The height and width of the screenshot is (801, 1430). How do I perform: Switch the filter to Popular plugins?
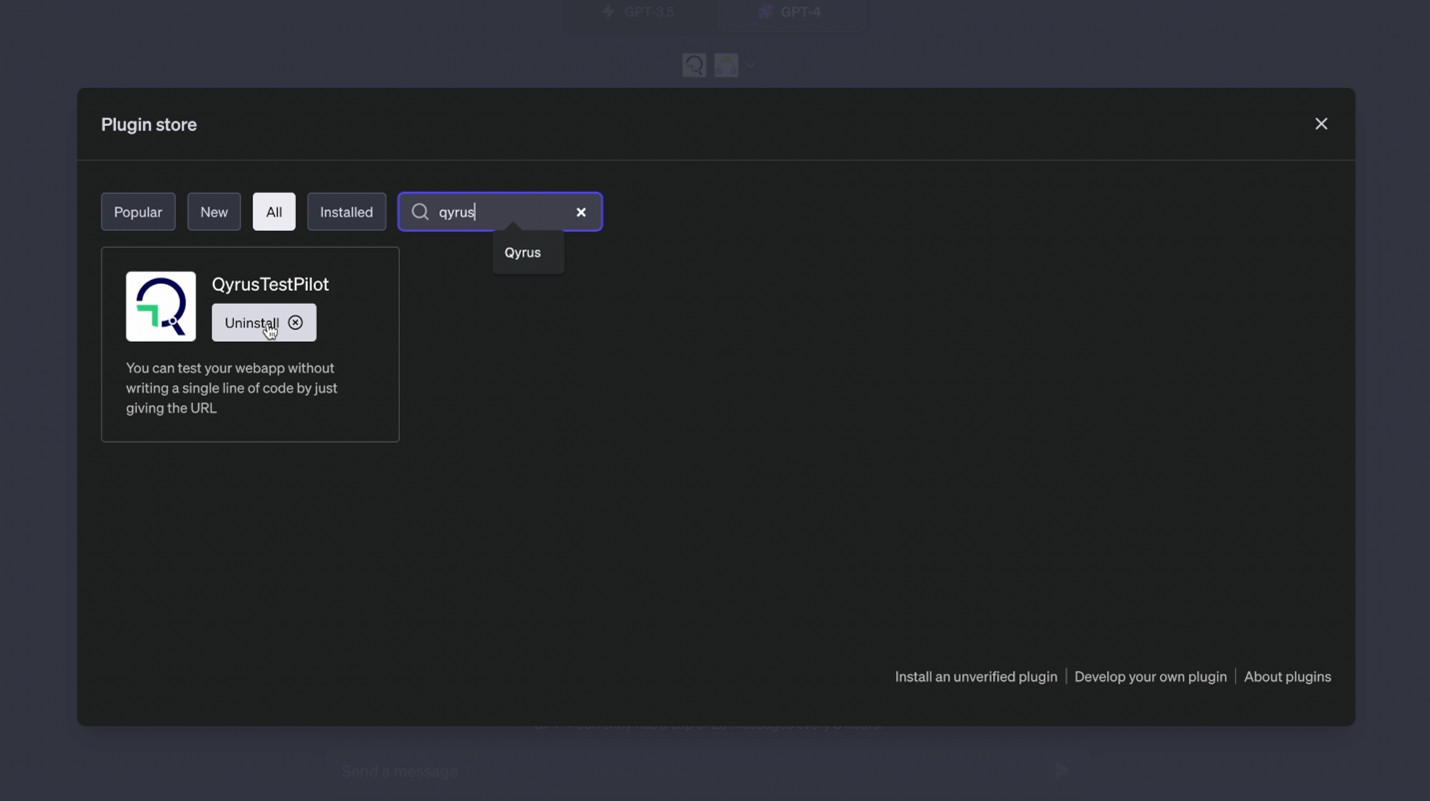[x=138, y=211]
